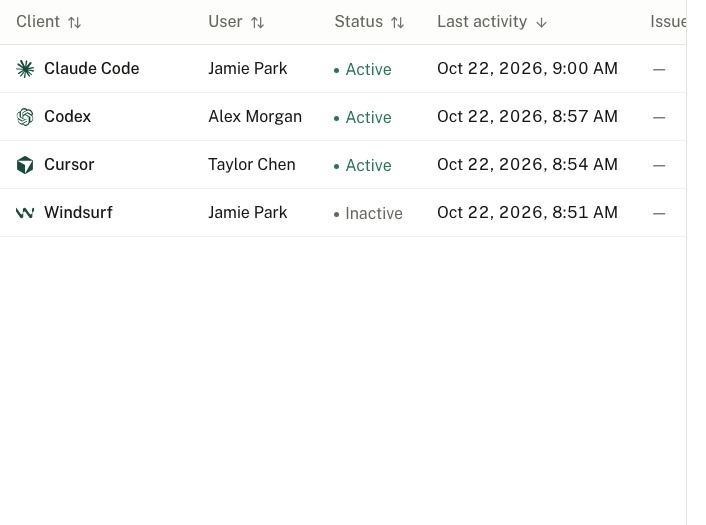The width and height of the screenshot is (706, 525).
Task: Click the sort arrows icon beside User
Action: (x=258, y=22)
